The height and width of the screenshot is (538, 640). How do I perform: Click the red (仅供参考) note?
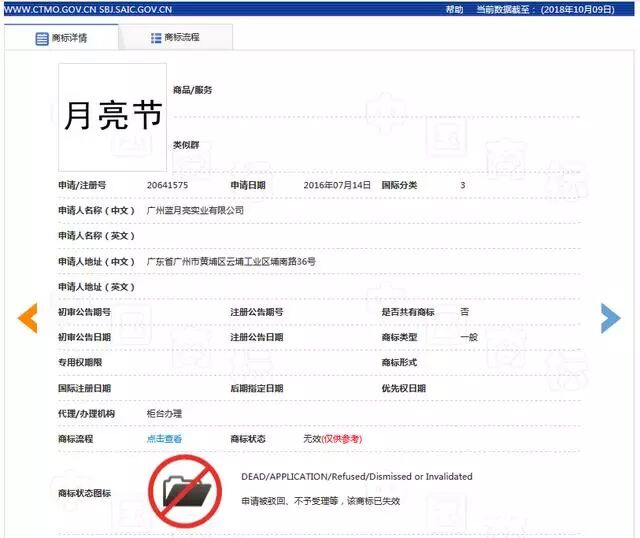342,439
